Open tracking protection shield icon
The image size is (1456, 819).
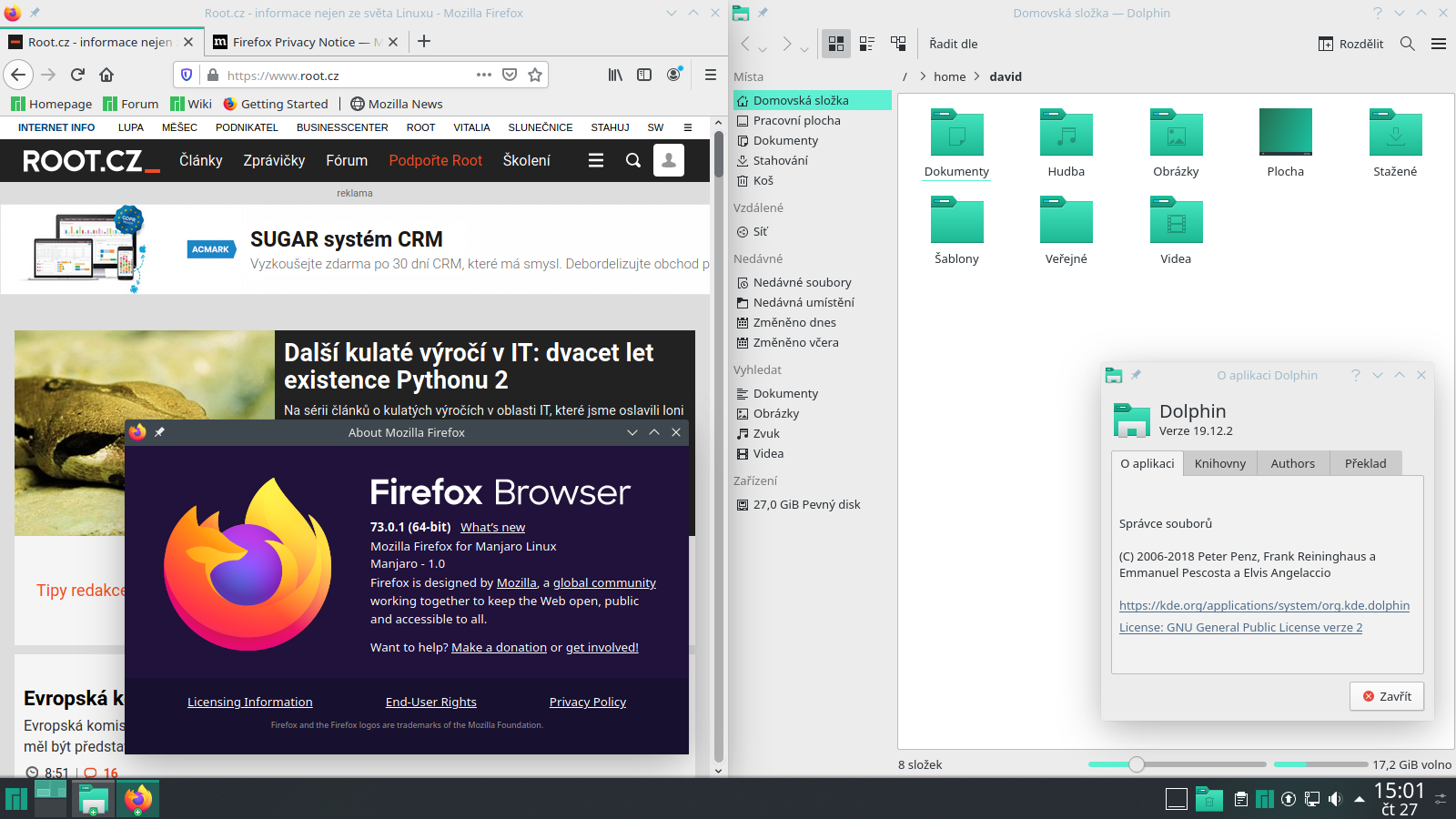(187, 75)
